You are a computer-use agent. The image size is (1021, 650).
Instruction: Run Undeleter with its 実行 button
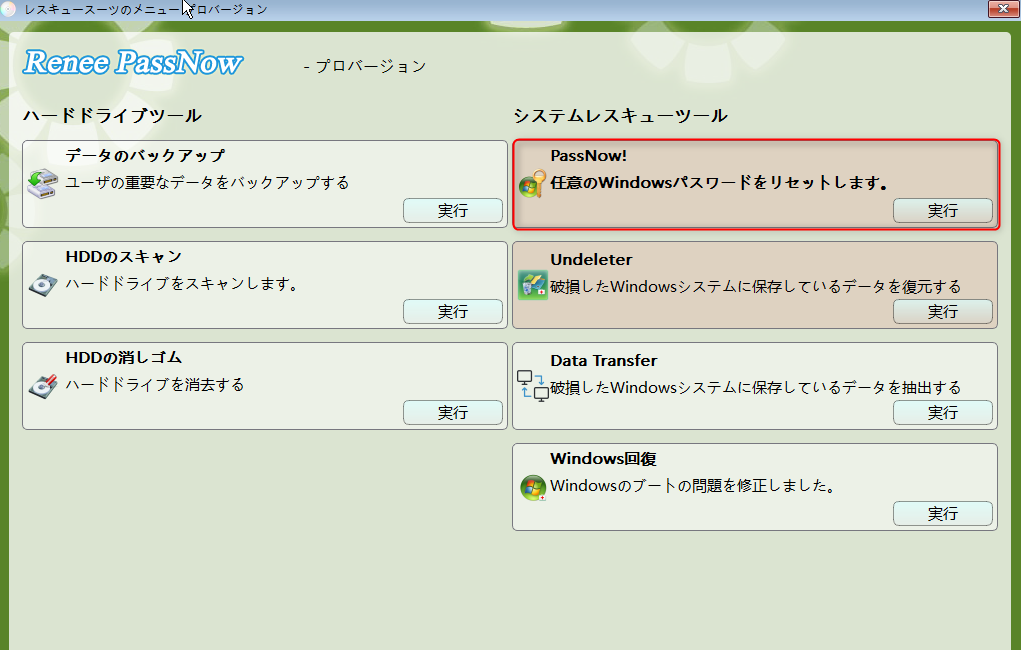(x=942, y=311)
